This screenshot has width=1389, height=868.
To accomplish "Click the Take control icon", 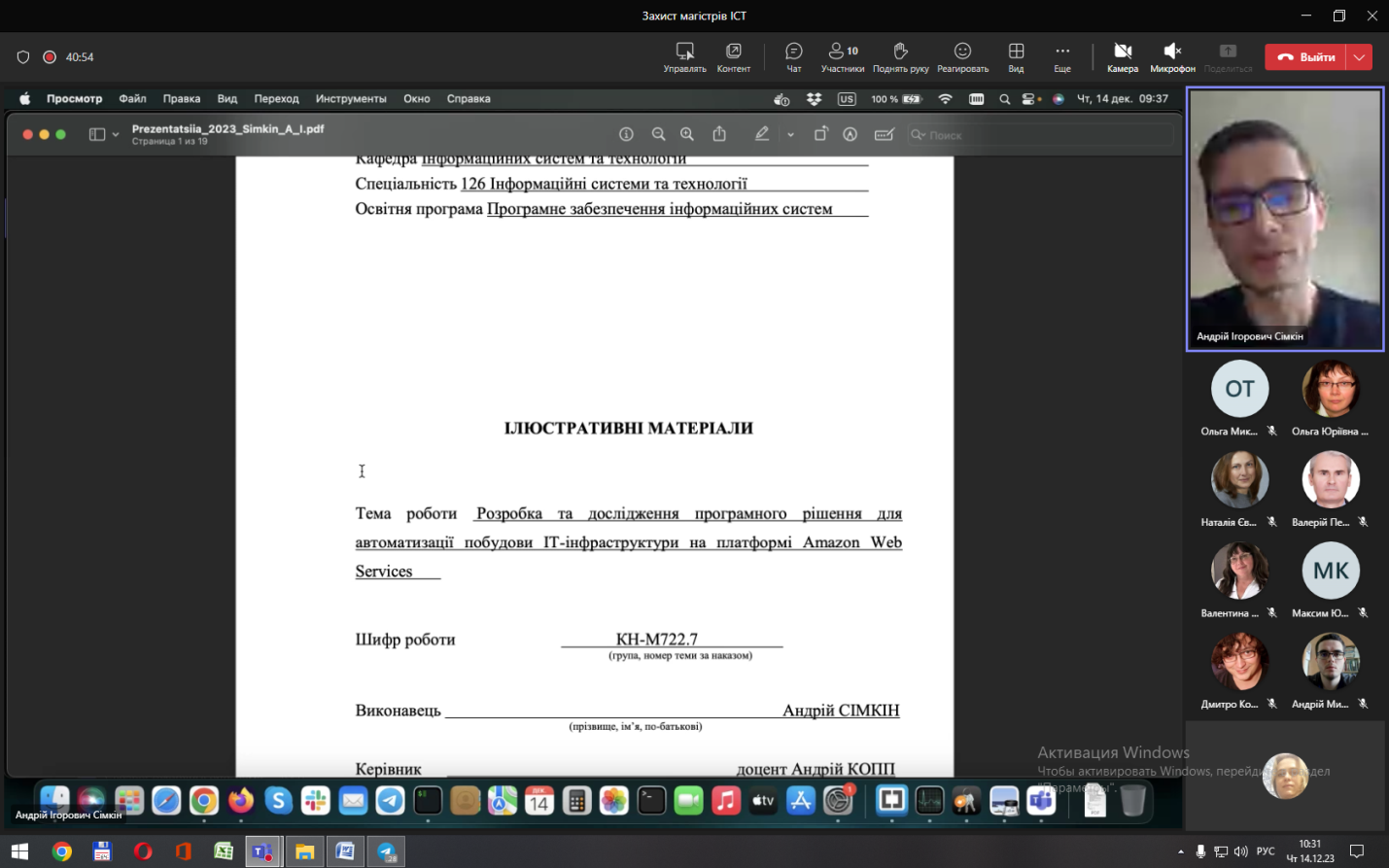I will click(x=684, y=56).
